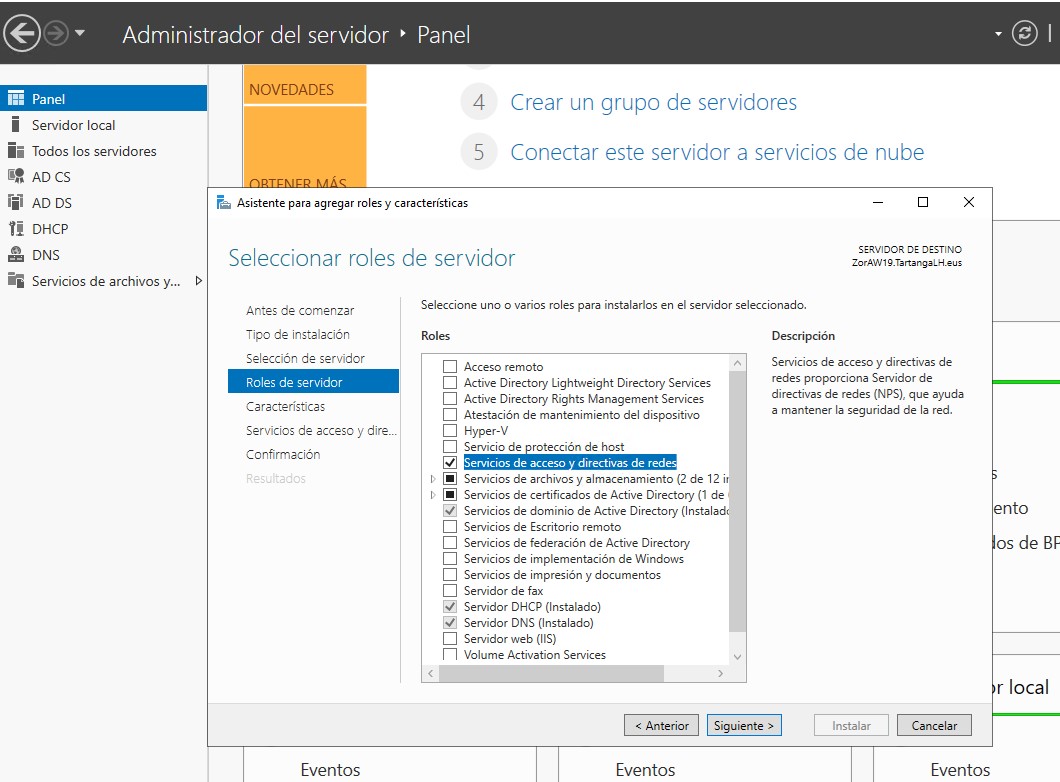1060x782 pixels.
Task: Click the DHCP role icon
Action: click(x=16, y=228)
